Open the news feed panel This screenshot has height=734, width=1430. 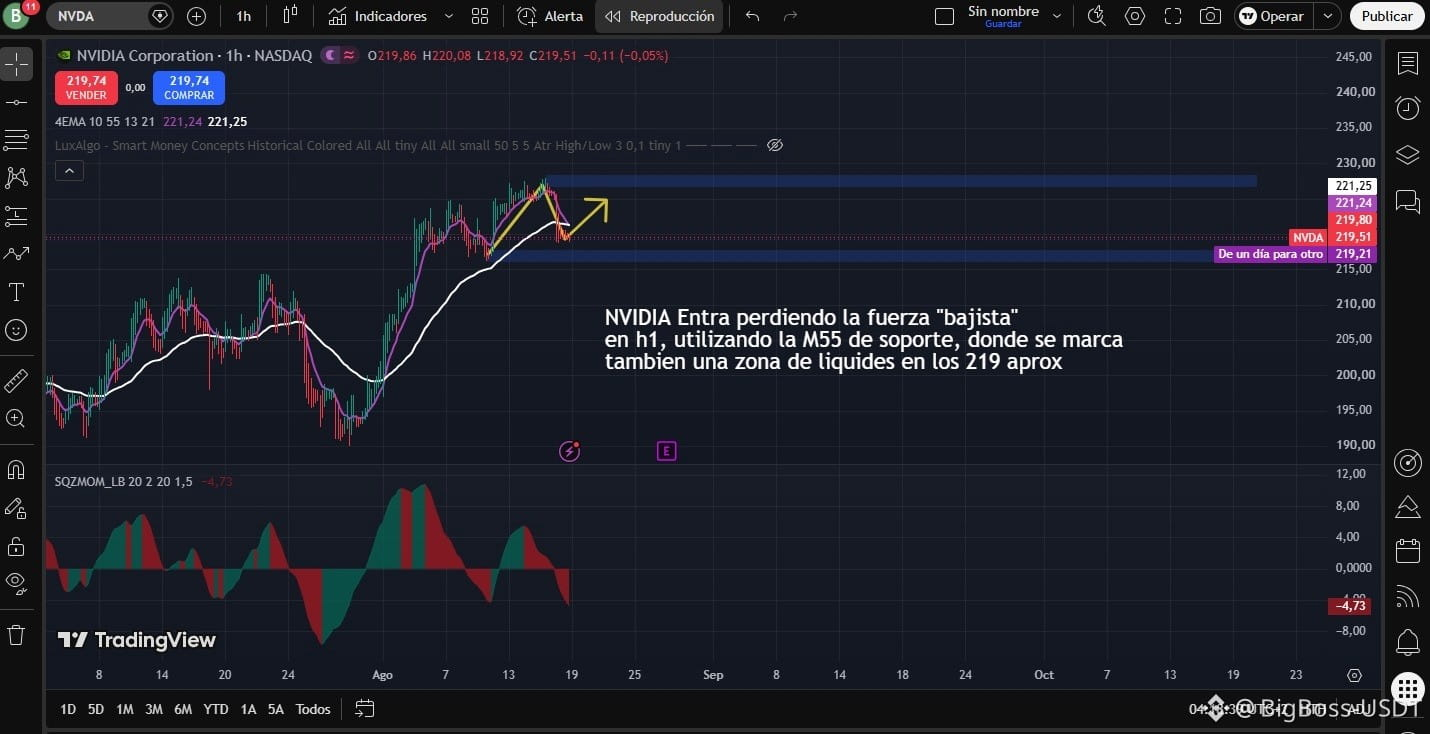point(1408,597)
